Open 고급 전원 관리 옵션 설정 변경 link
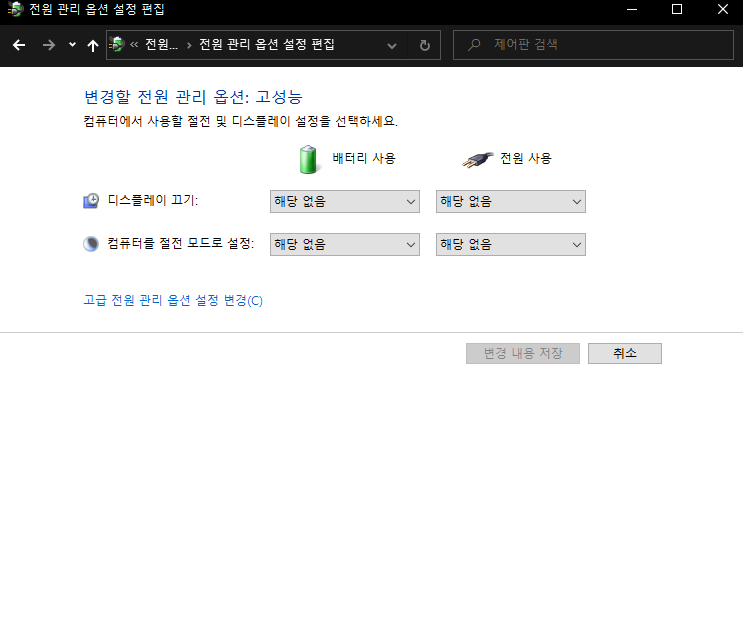This screenshot has width=743, height=621. click(173, 300)
